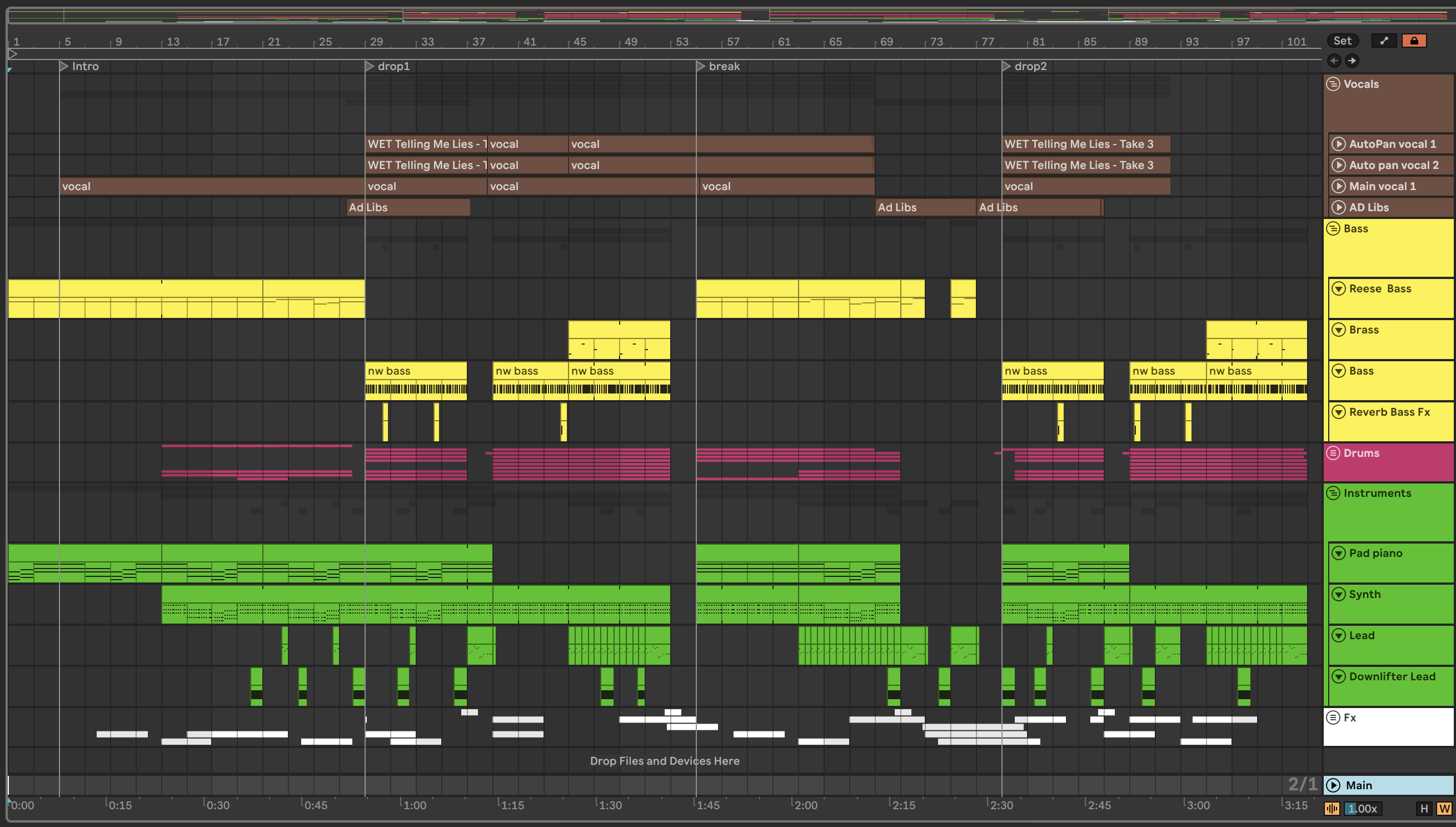
Task: Fold the Synth track
Action: click(x=1339, y=594)
